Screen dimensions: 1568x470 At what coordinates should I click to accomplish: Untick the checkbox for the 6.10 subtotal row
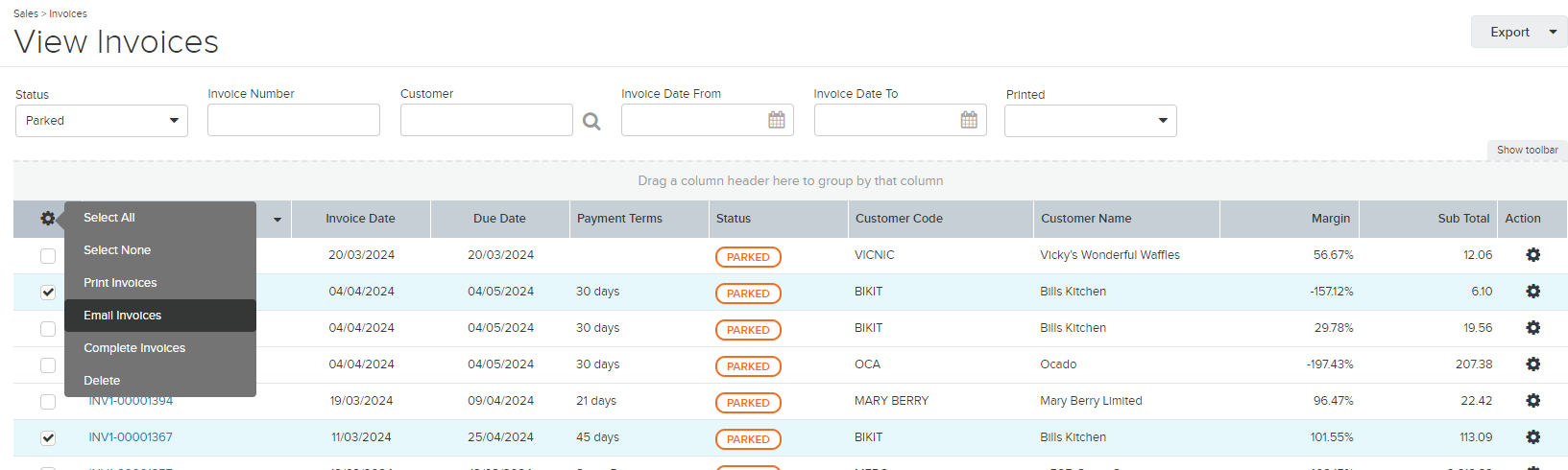(48, 293)
